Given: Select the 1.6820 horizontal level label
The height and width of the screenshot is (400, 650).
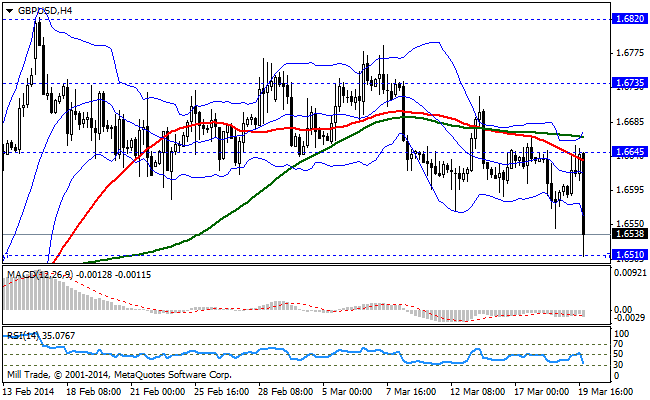Looking at the screenshot, I should 630,19.
